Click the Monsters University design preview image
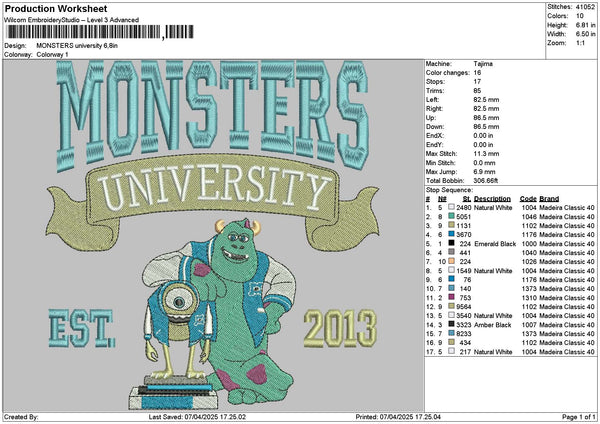The width and height of the screenshot is (600, 424). tap(213, 235)
